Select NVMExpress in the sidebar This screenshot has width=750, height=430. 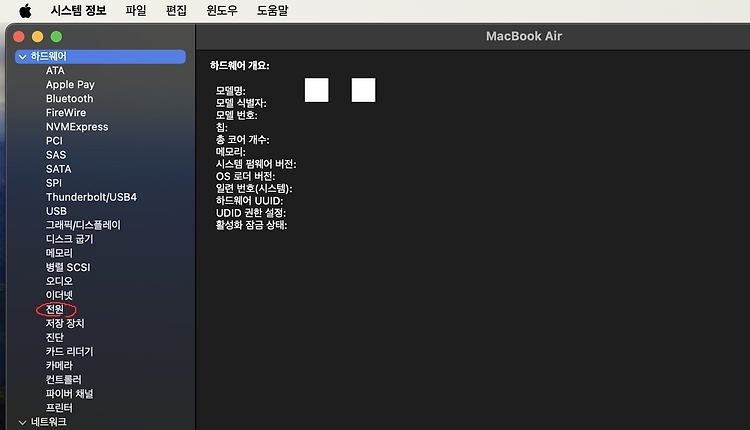tap(77, 127)
